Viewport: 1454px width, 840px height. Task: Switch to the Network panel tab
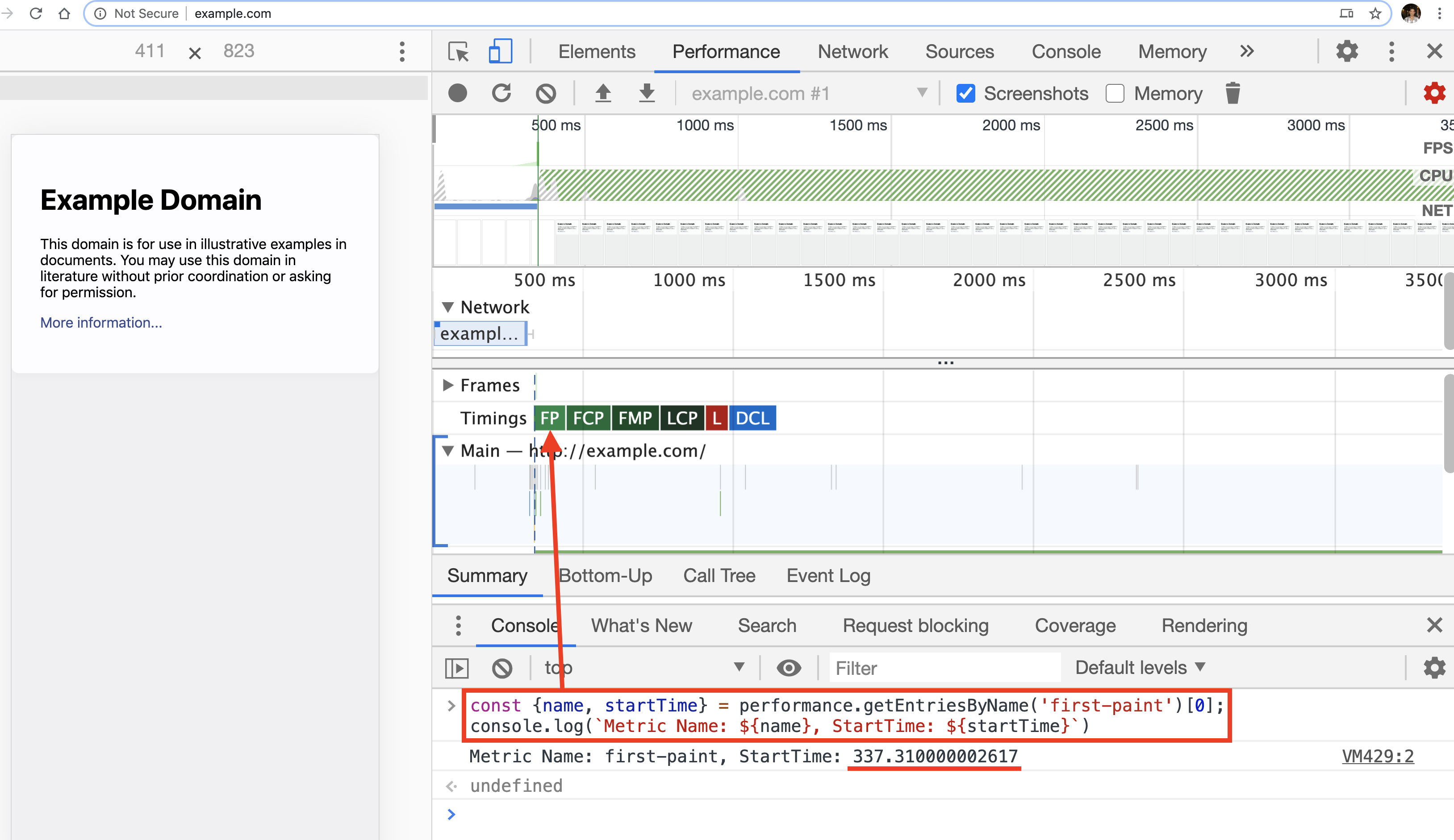852,51
